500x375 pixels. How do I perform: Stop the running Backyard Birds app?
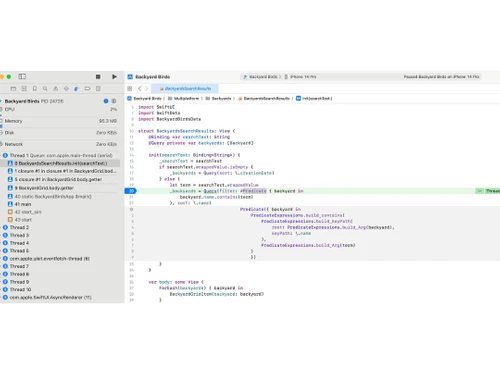click(x=98, y=77)
